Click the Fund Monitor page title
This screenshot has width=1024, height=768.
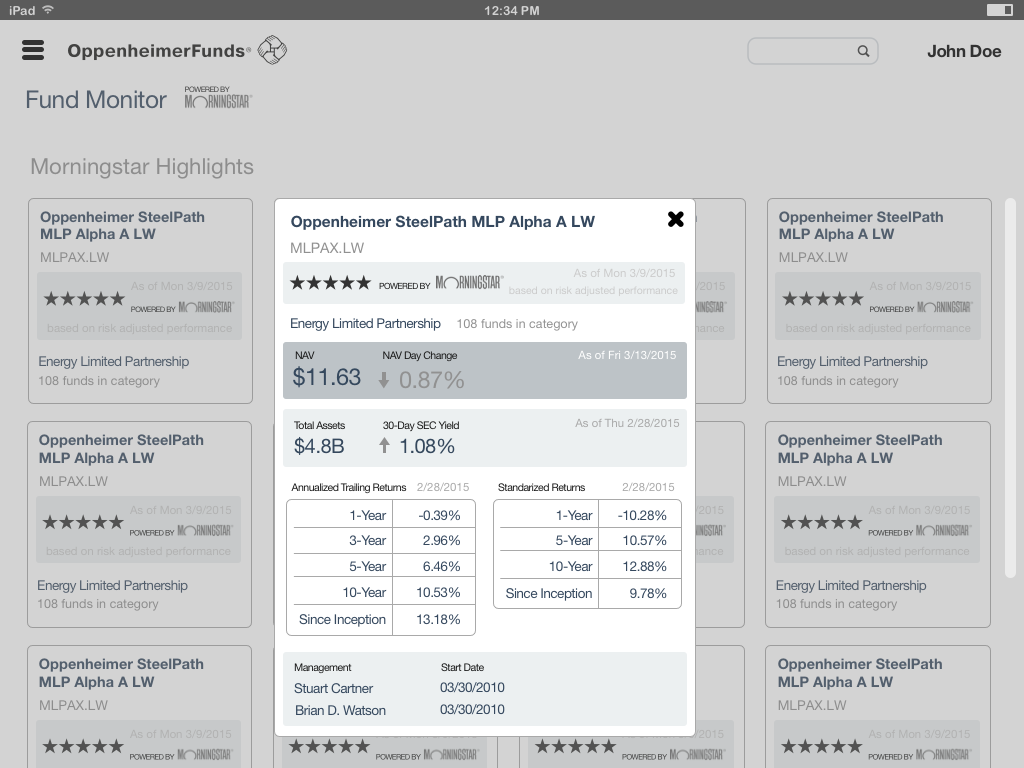96,100
